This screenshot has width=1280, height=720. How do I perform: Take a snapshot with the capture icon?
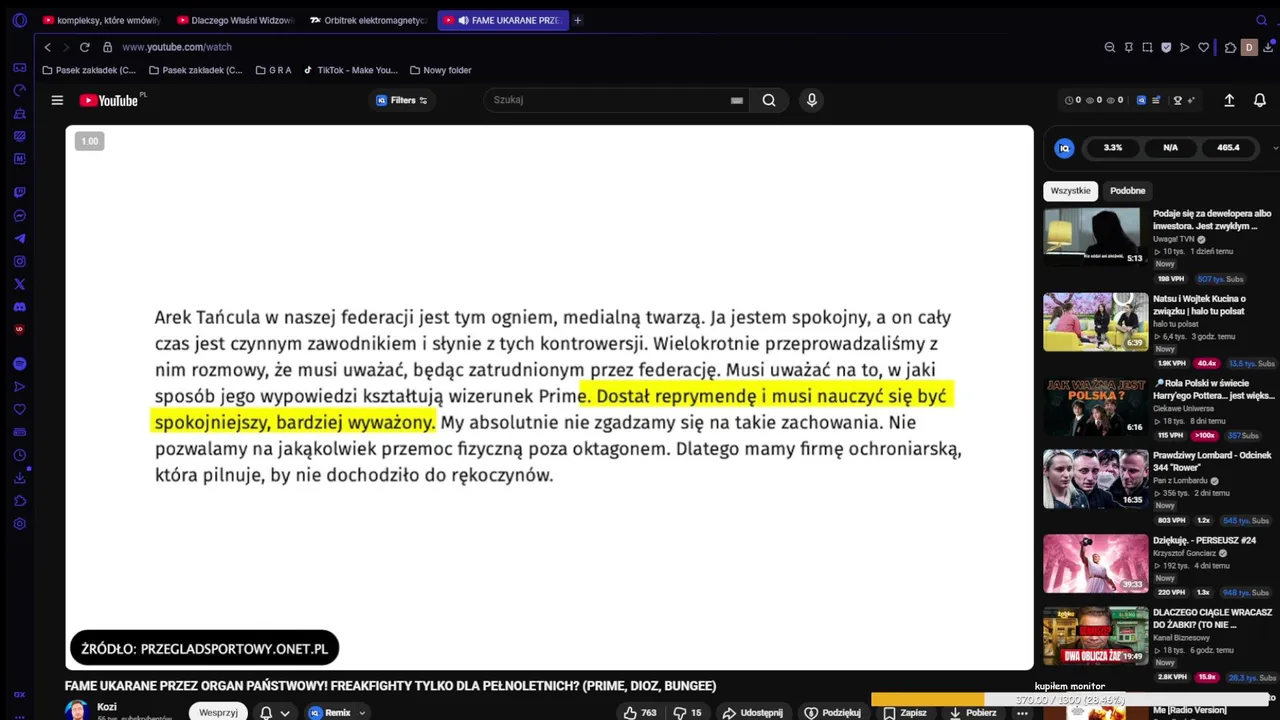click(1147, 47)
